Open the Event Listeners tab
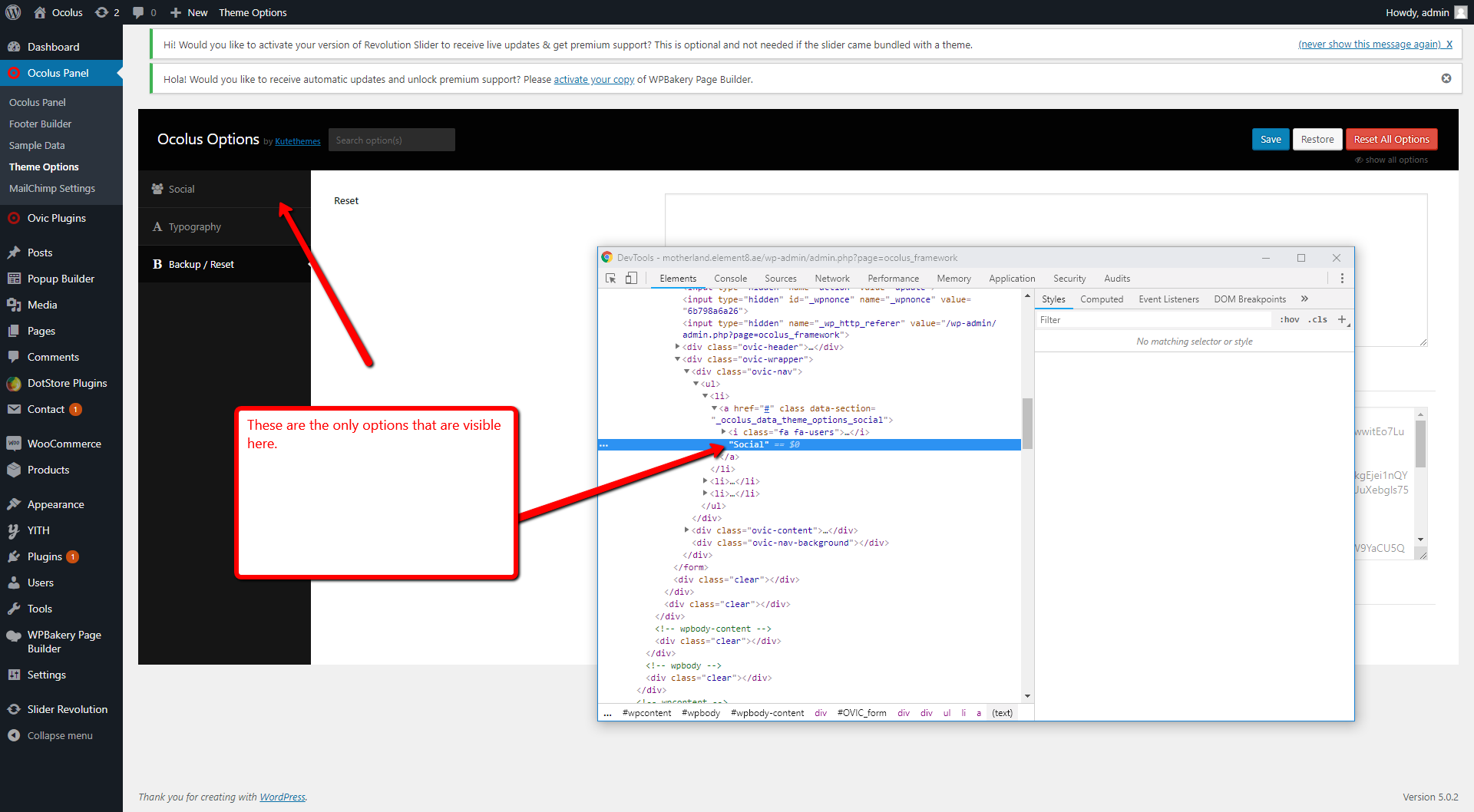This screenshot has width=1474, height=812. (x=1168, y=299)
